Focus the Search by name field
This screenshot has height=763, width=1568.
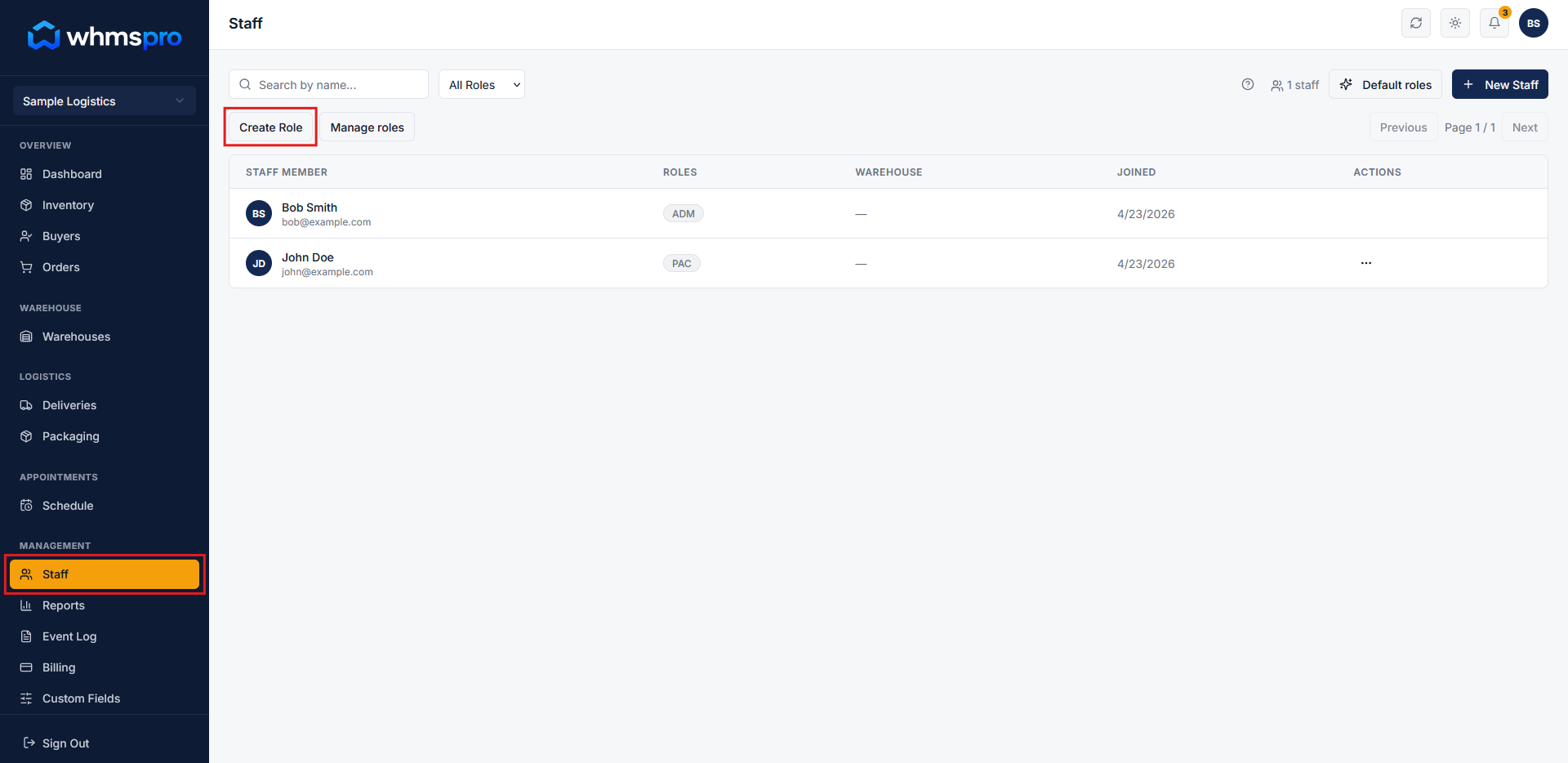click(328, 84)
